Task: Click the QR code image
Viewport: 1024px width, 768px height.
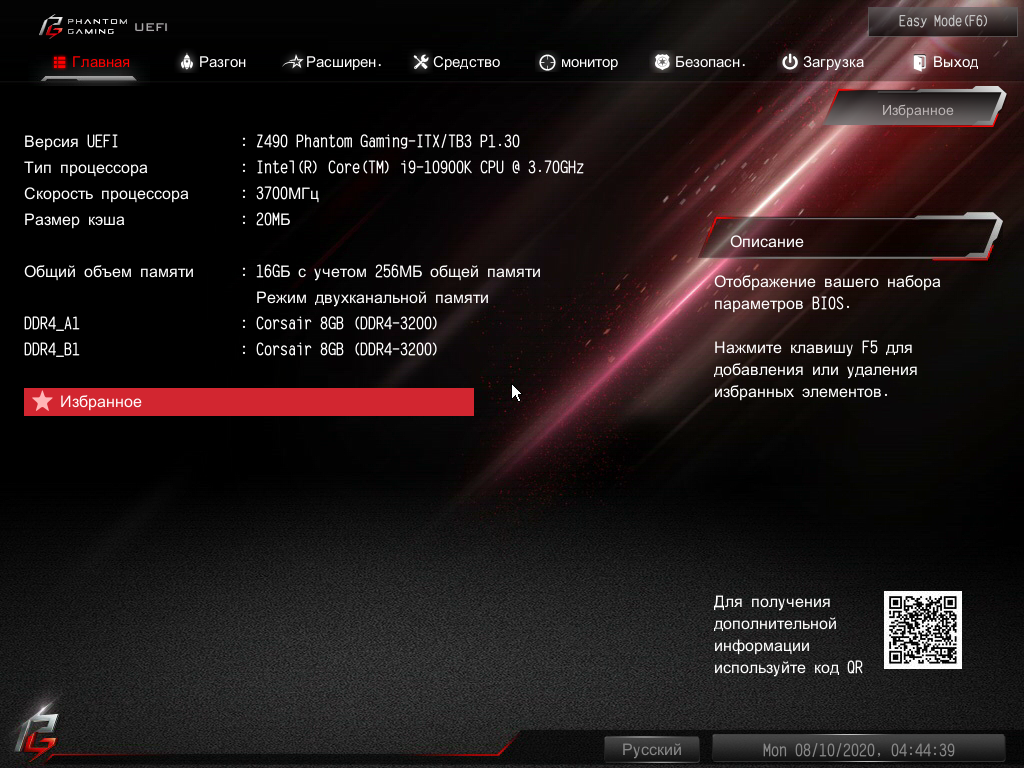Action: coord(923,630)
